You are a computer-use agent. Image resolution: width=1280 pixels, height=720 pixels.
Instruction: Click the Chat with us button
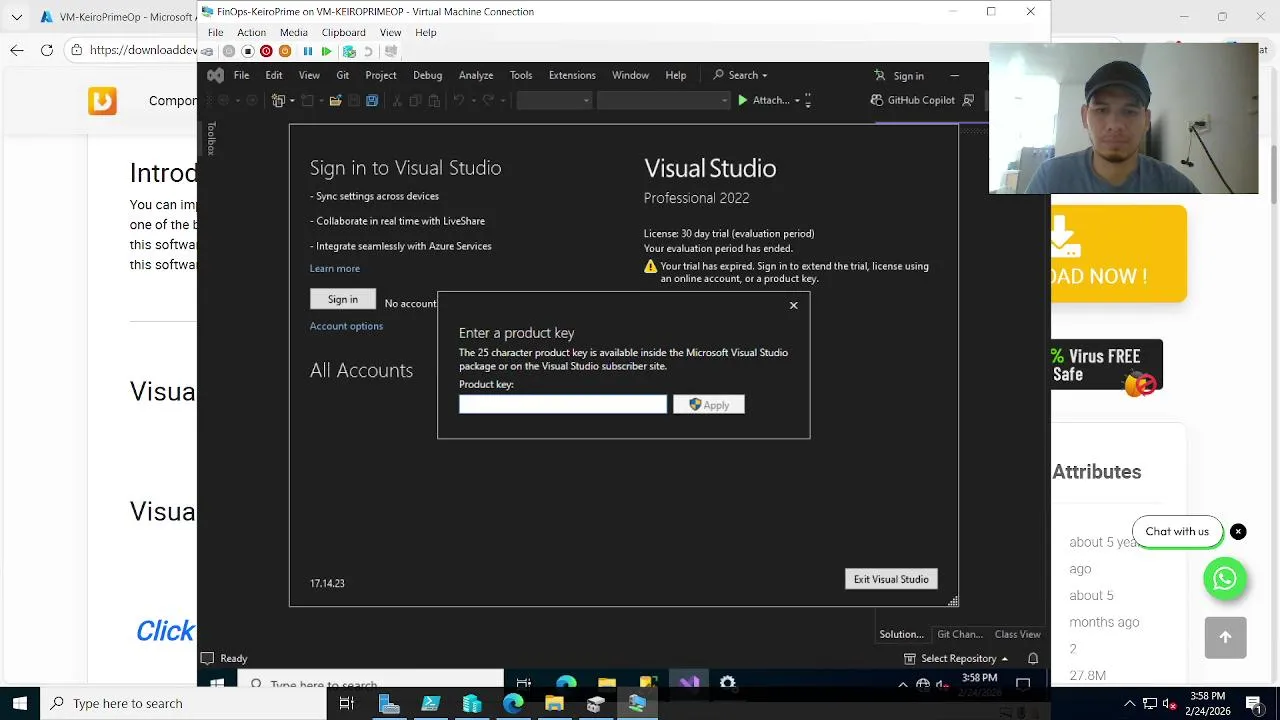1177,532
